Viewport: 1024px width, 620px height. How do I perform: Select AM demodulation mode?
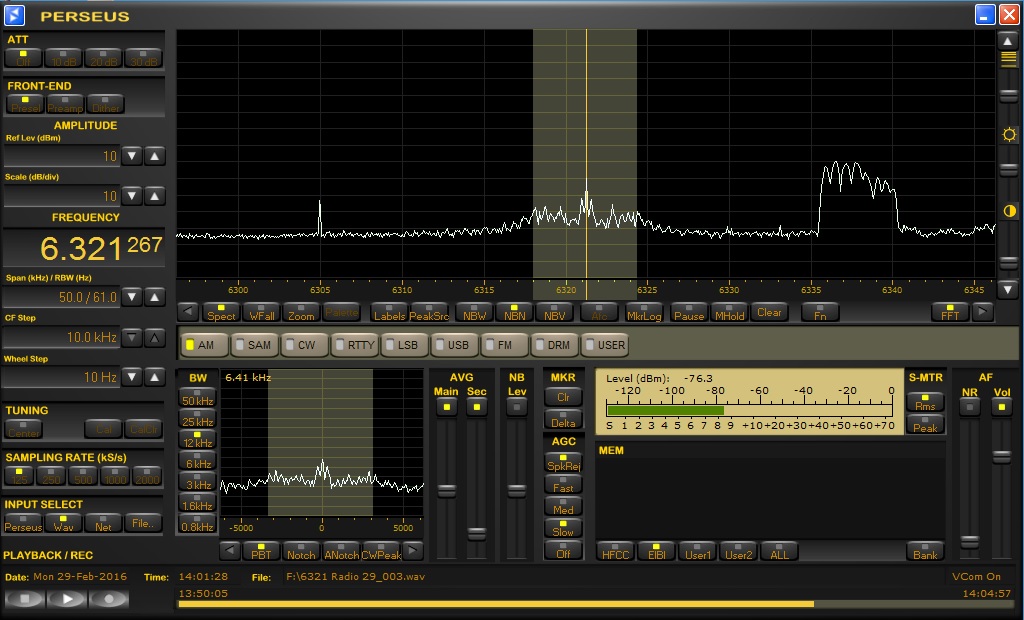[204, 345]
